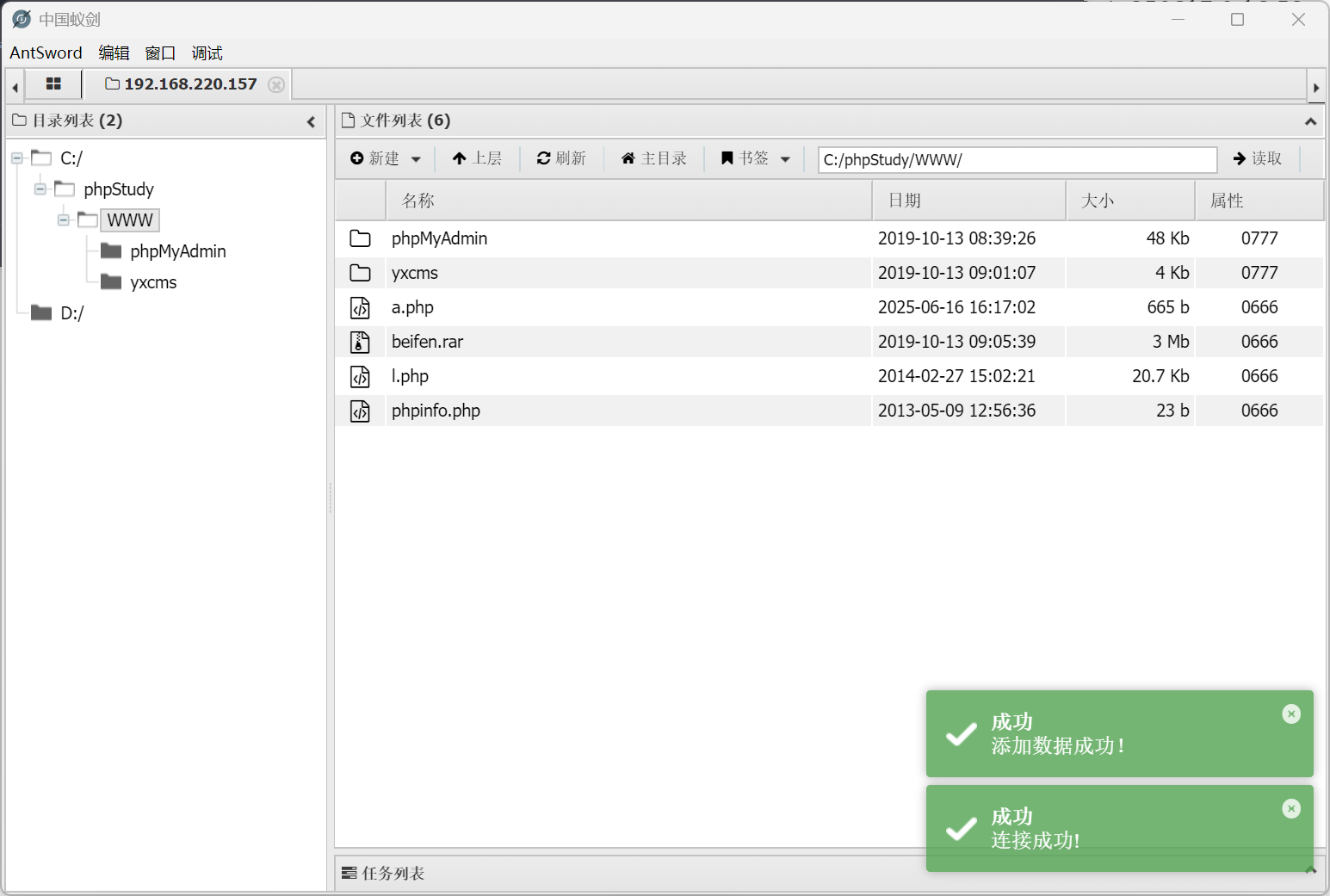
Task: Select yxcms row in file list
Action: [829, 273]
